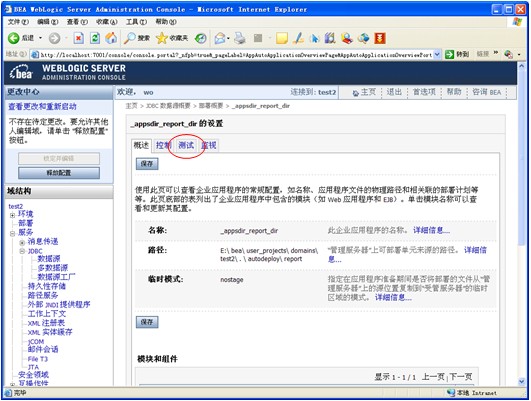Viewport: 531px width, 401px height.
Task: Click JDBC 数据源概要 in the breadcrumb
Action: pos(168,106)
